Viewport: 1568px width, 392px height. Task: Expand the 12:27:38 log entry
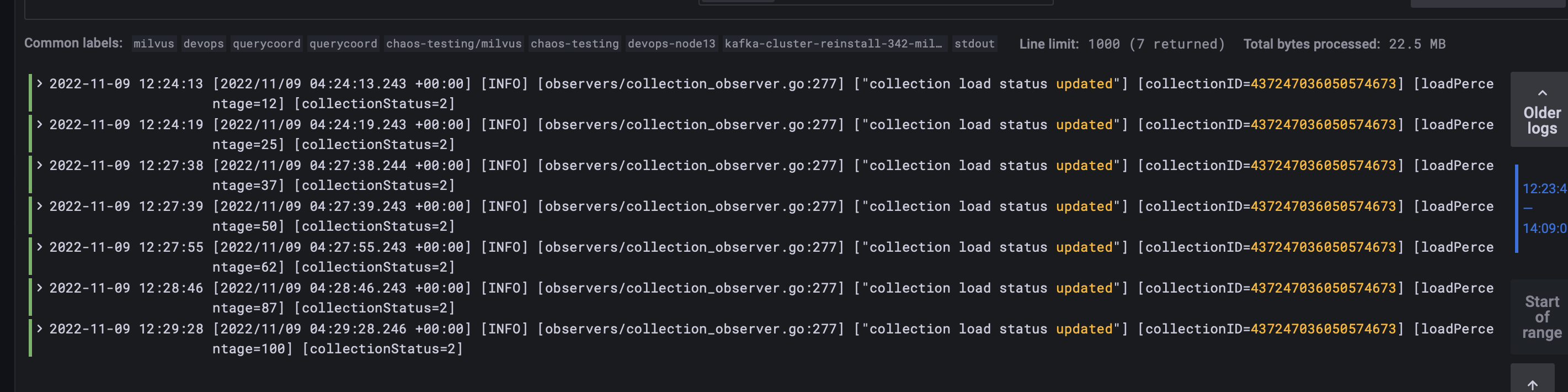pos(40,165)
